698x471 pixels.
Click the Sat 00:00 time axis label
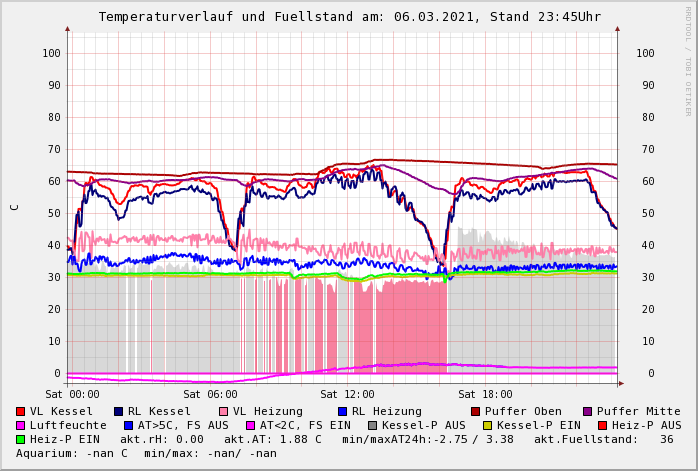[x=72, y=394]
